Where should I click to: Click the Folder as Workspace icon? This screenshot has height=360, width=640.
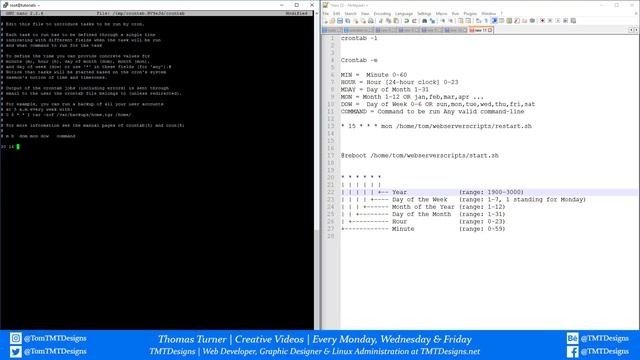(524, 21)
